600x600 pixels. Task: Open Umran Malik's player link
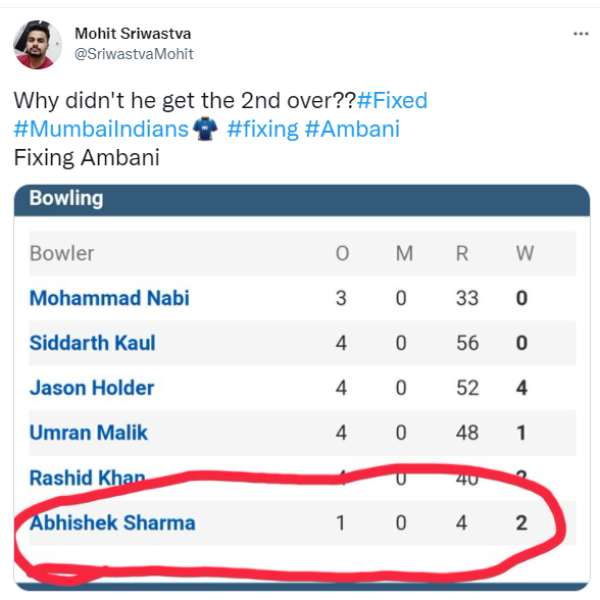click(89, 433)
